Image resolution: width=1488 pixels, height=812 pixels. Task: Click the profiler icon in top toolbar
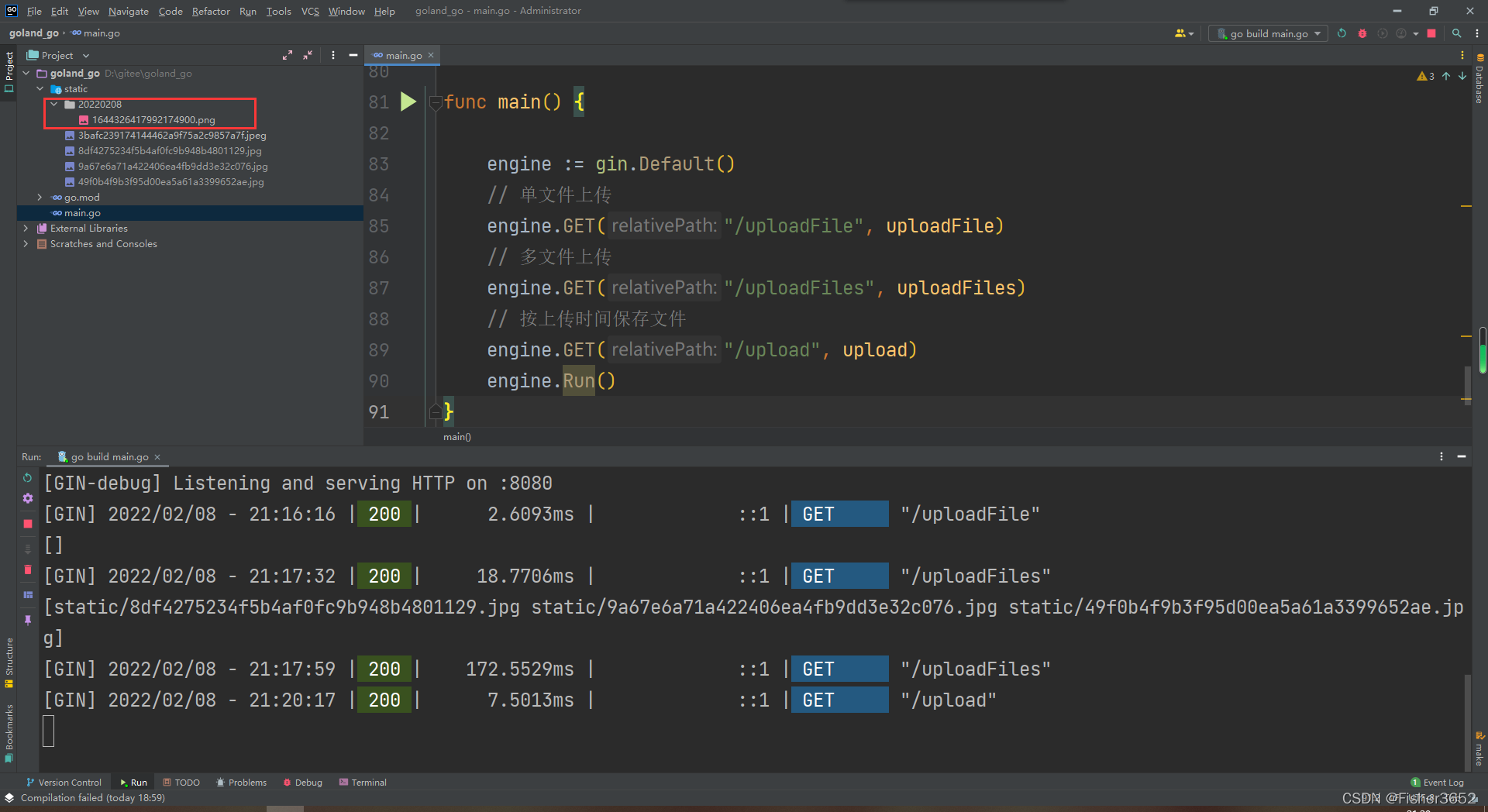(x=1401, y=33)
